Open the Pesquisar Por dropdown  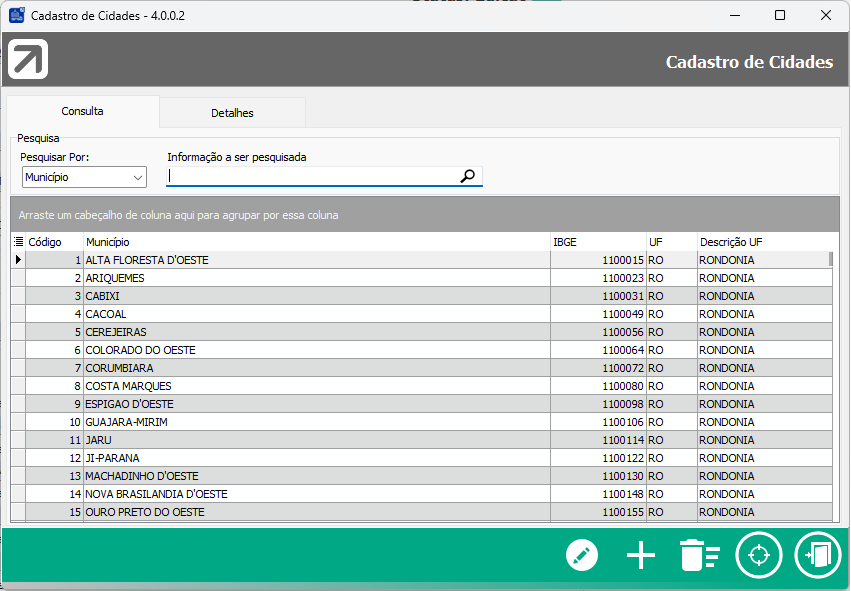[84, 178]
